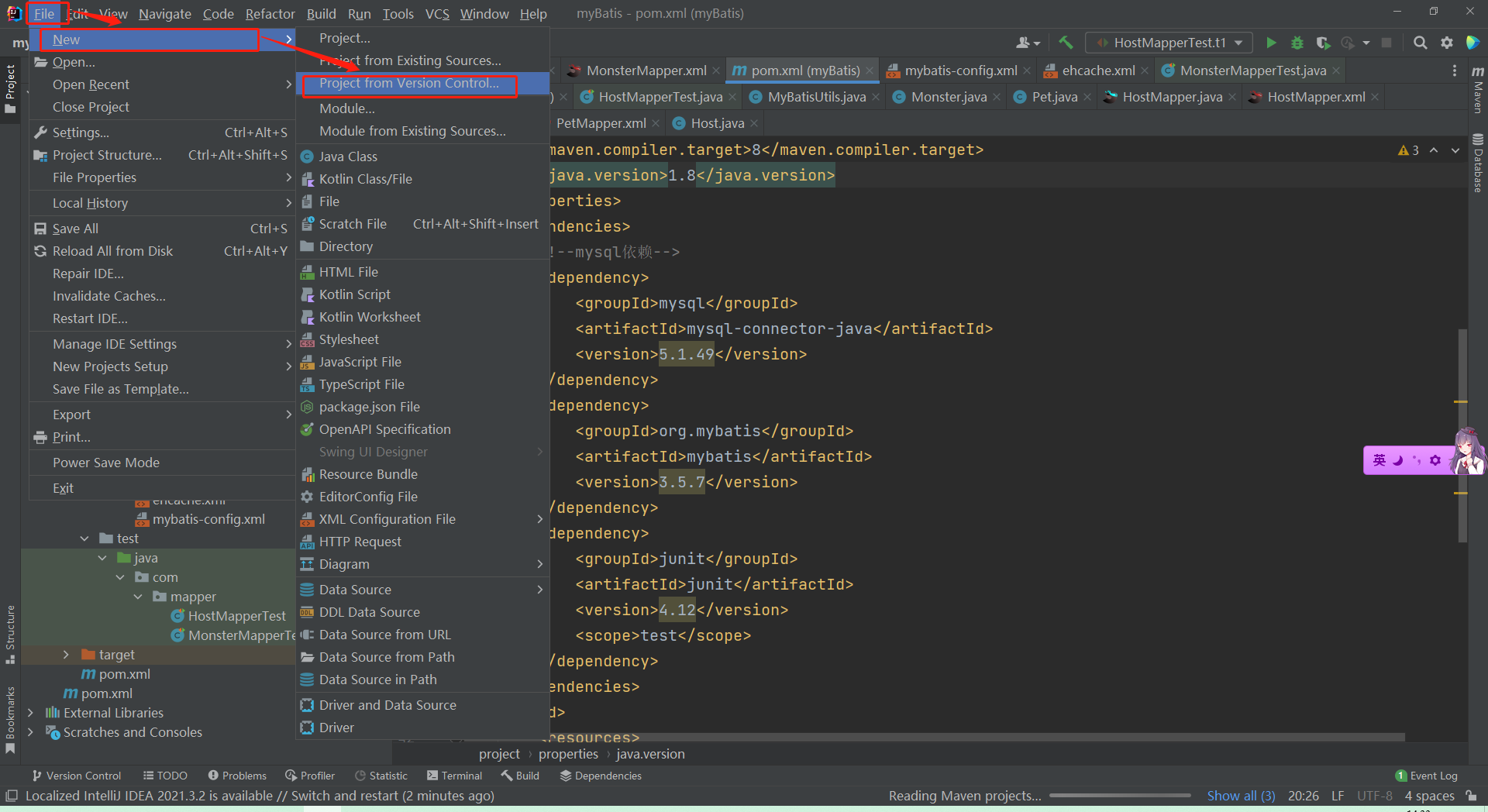This screenshot has width=1488, height=812.
Task: Expand XML Configuration File submenu arrow
Action: [540, 519]
